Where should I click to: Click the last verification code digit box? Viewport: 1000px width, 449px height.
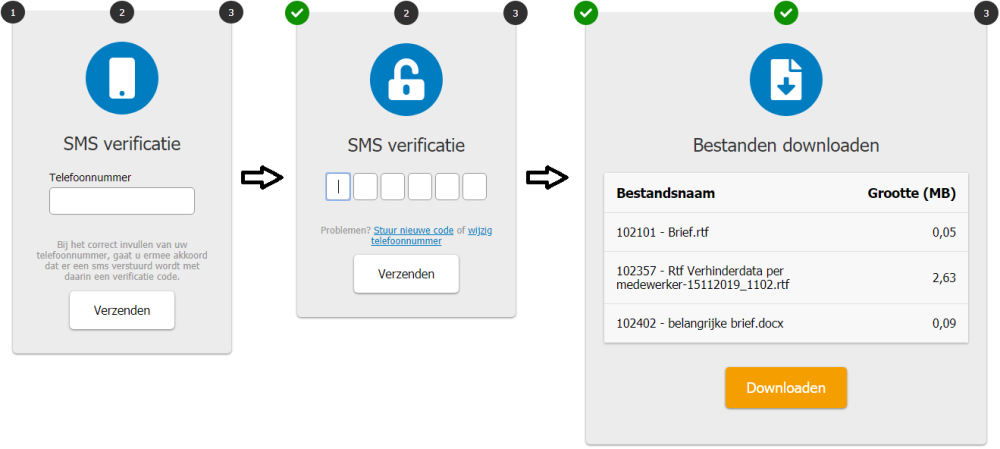click(x=474, y=186)
